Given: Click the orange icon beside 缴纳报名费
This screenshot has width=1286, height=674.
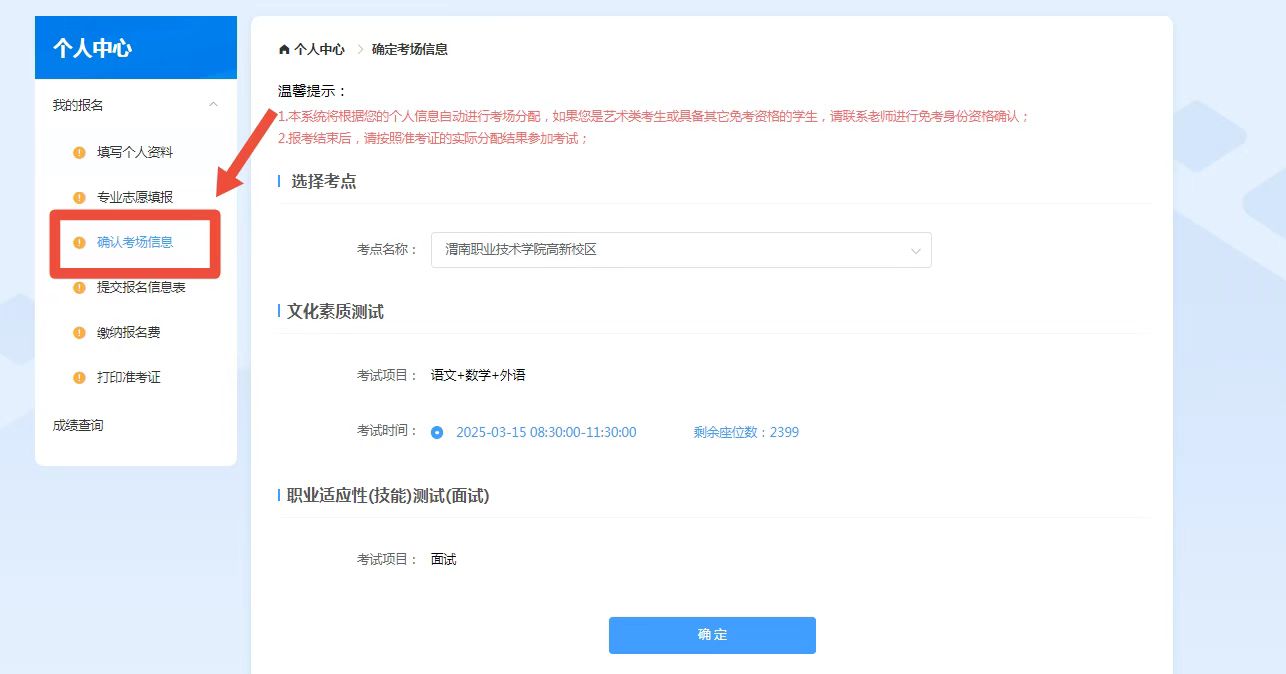Looking at the screenshot, I should point(79,333).
